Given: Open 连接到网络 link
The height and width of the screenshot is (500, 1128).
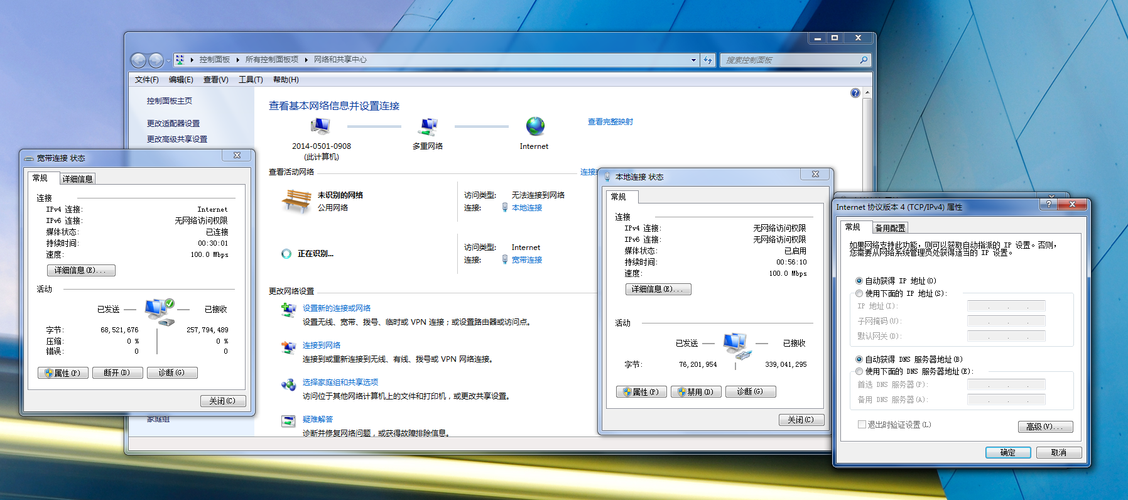Looking at the screenshot, I should (x=322, y=345).
